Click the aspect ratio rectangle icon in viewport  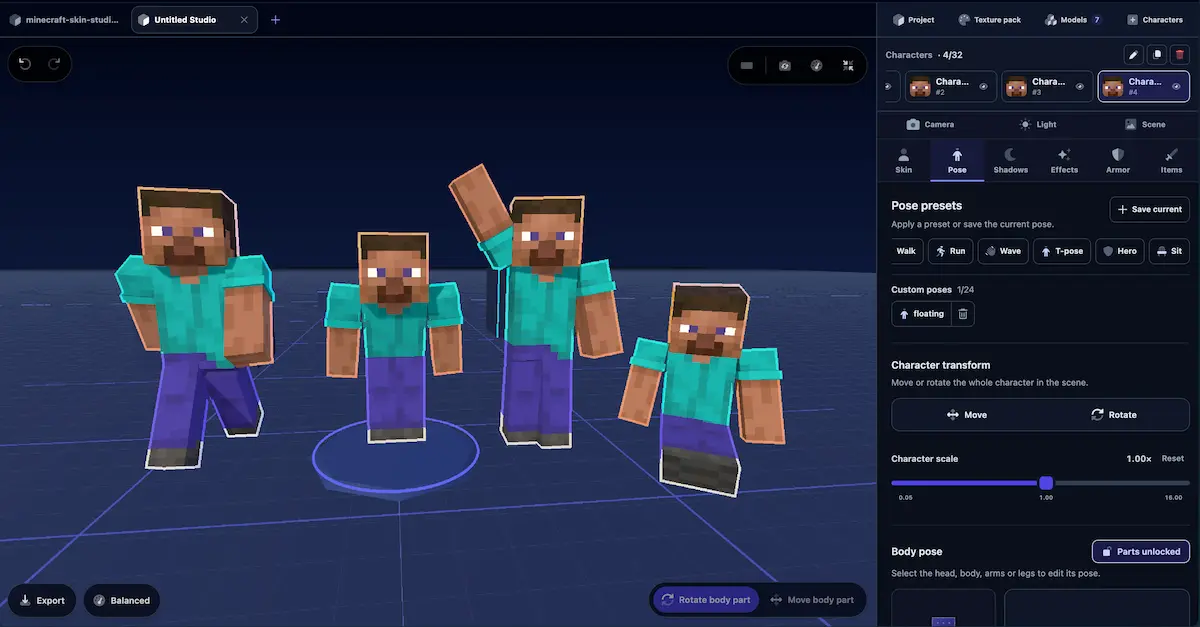tap(747, 65)
